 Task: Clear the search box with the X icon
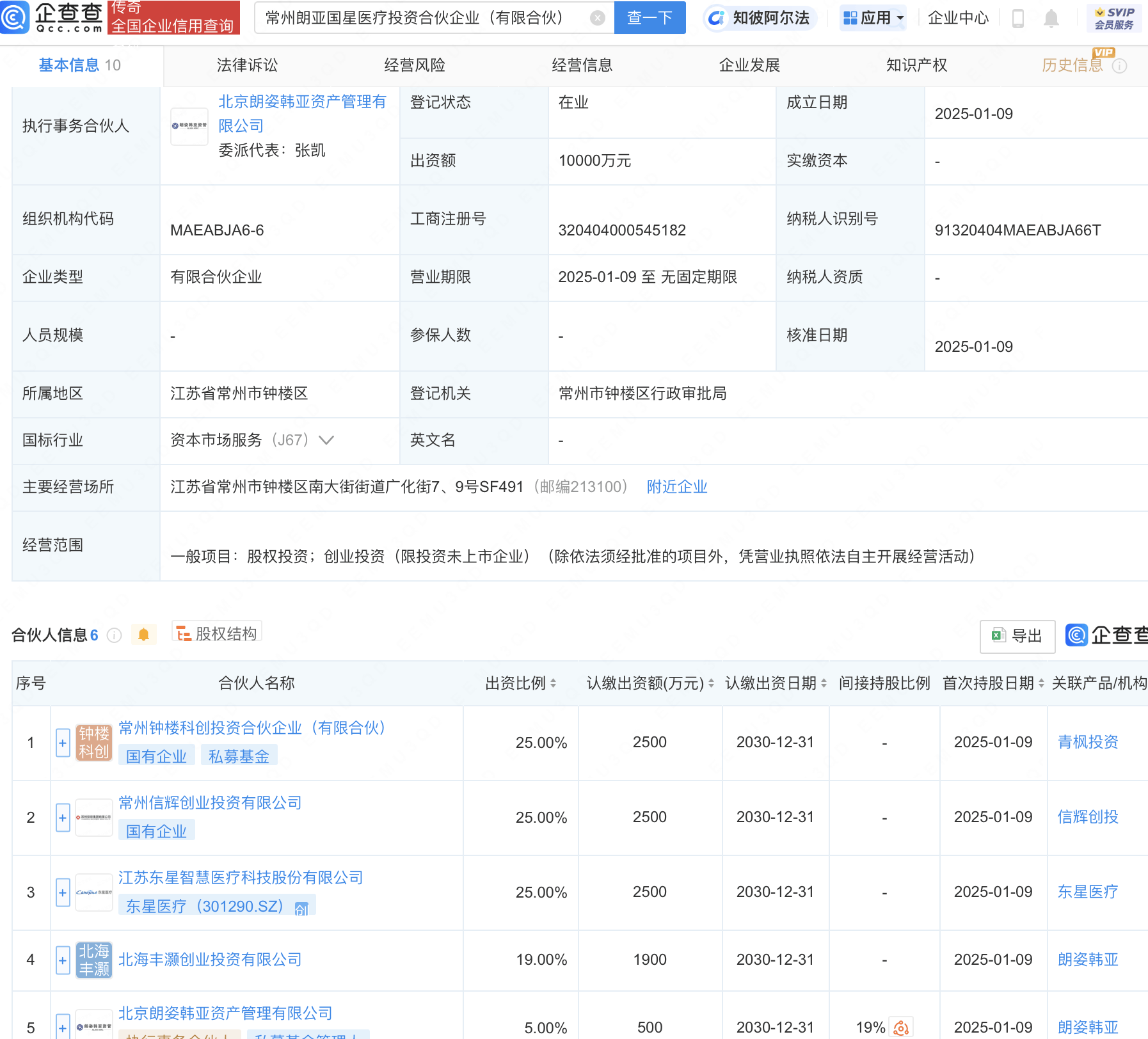point(597,18)
